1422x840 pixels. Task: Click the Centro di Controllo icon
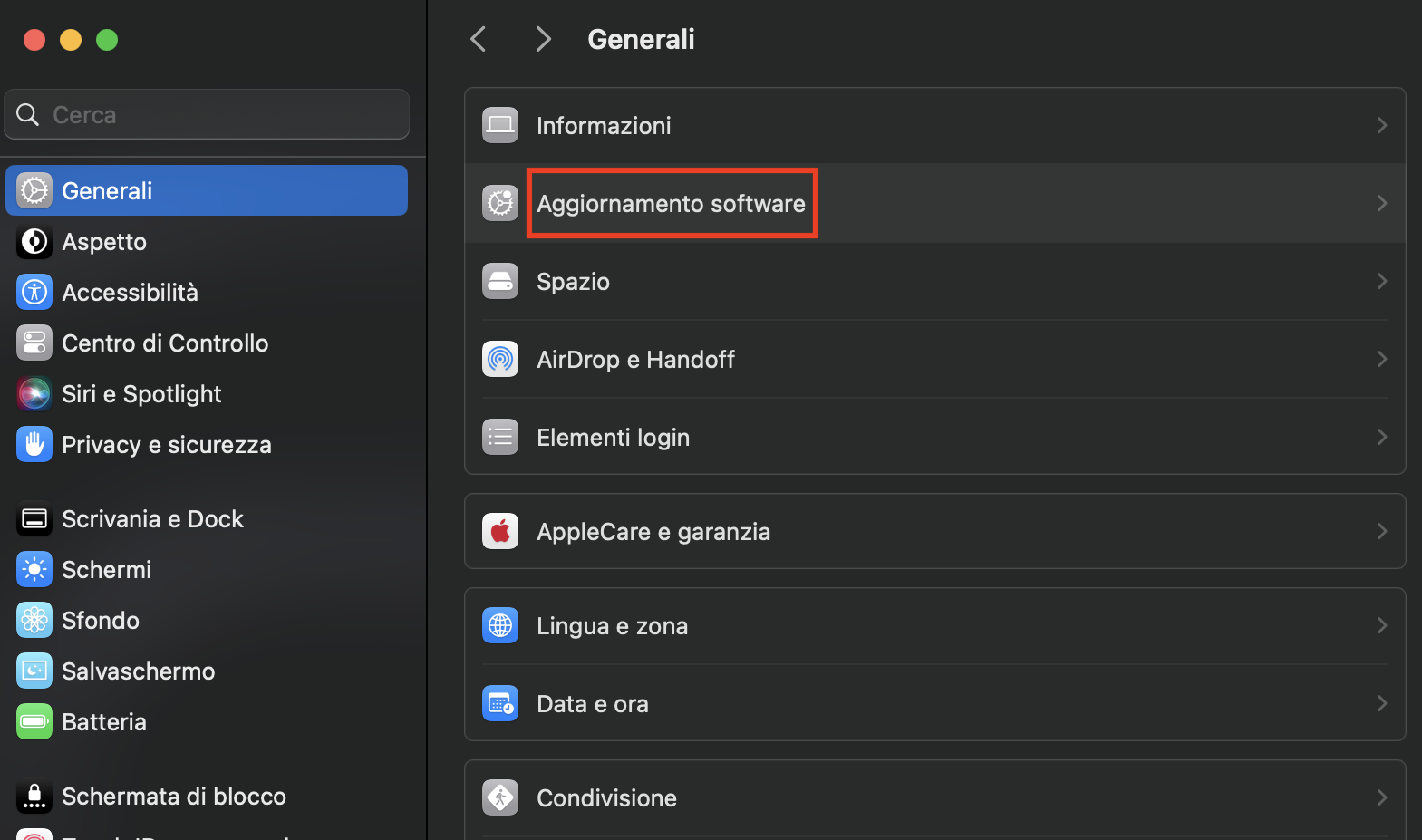[x=34, y=343]
